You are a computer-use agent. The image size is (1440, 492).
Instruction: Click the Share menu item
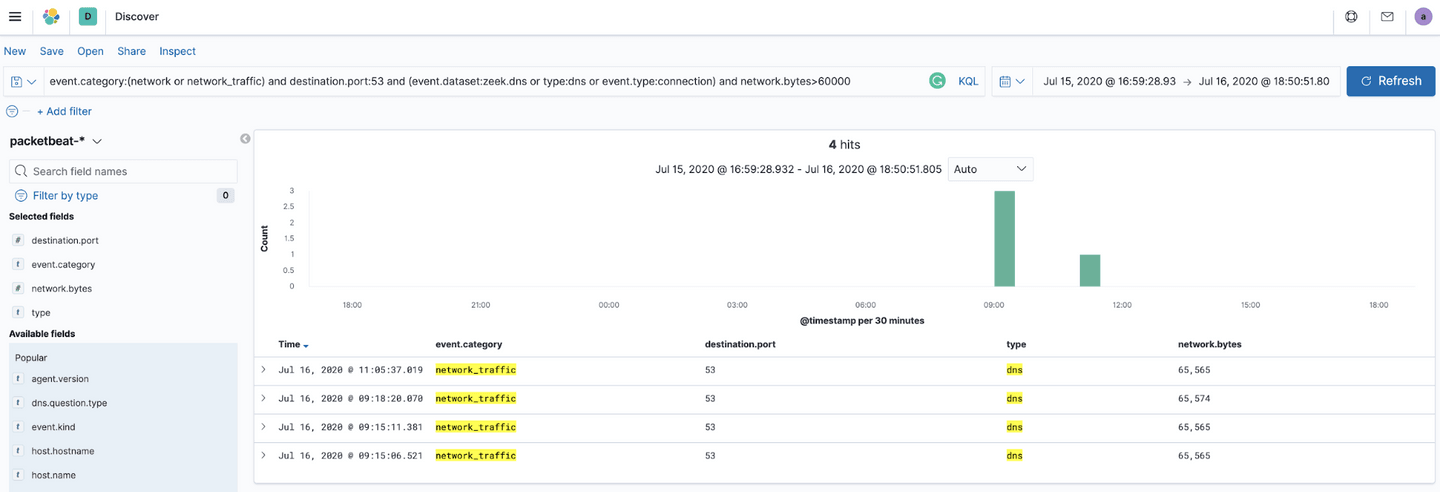pyautogui.click(x=131, y=51)
